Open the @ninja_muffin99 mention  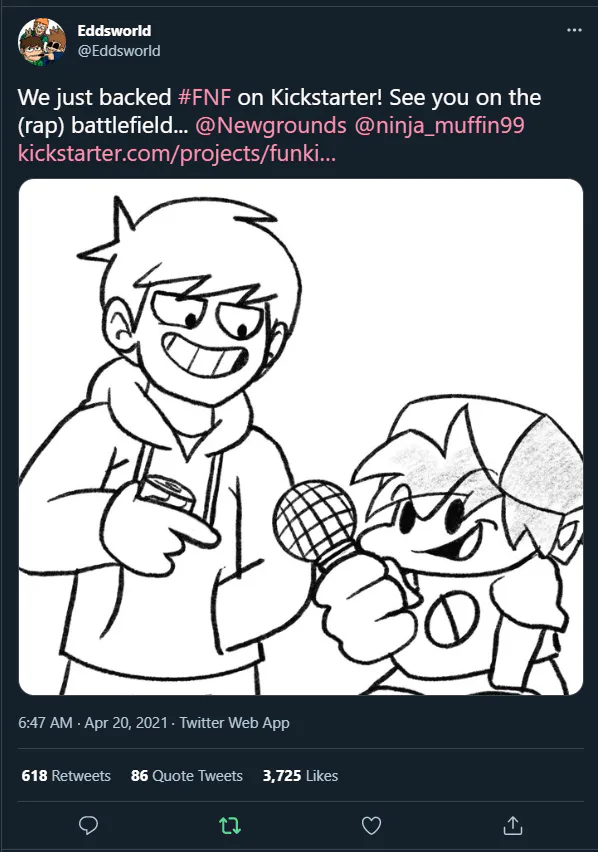(x=439, y=126)
